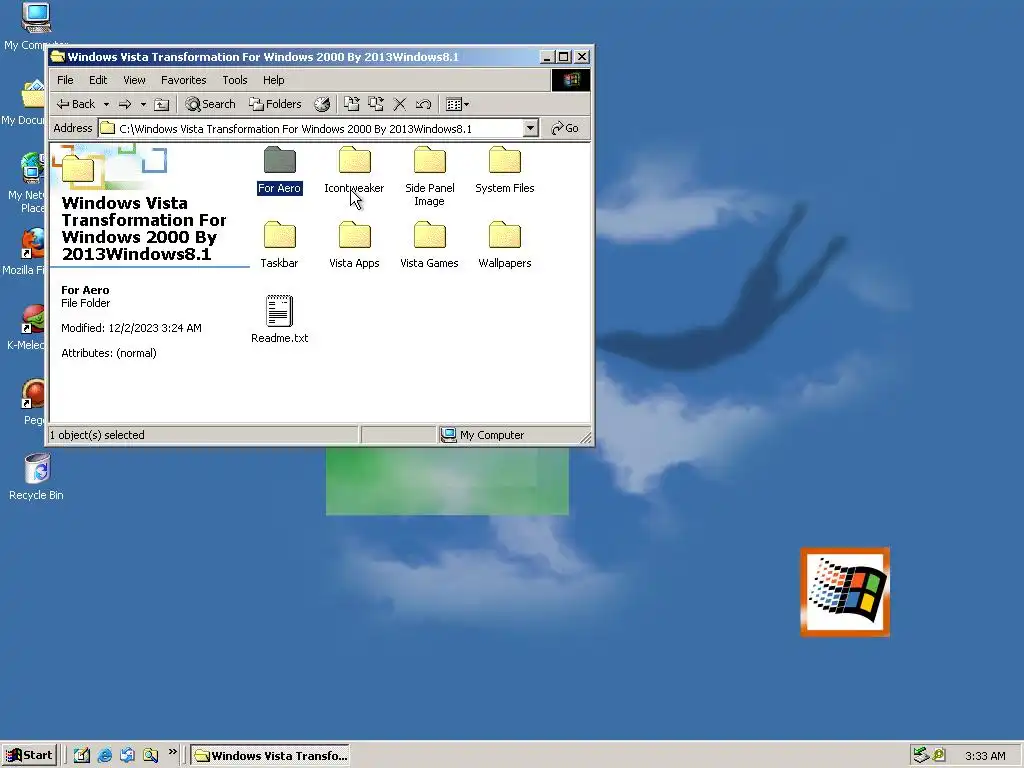
Task: Click the folder search quick launch icon
Action: 151,756
